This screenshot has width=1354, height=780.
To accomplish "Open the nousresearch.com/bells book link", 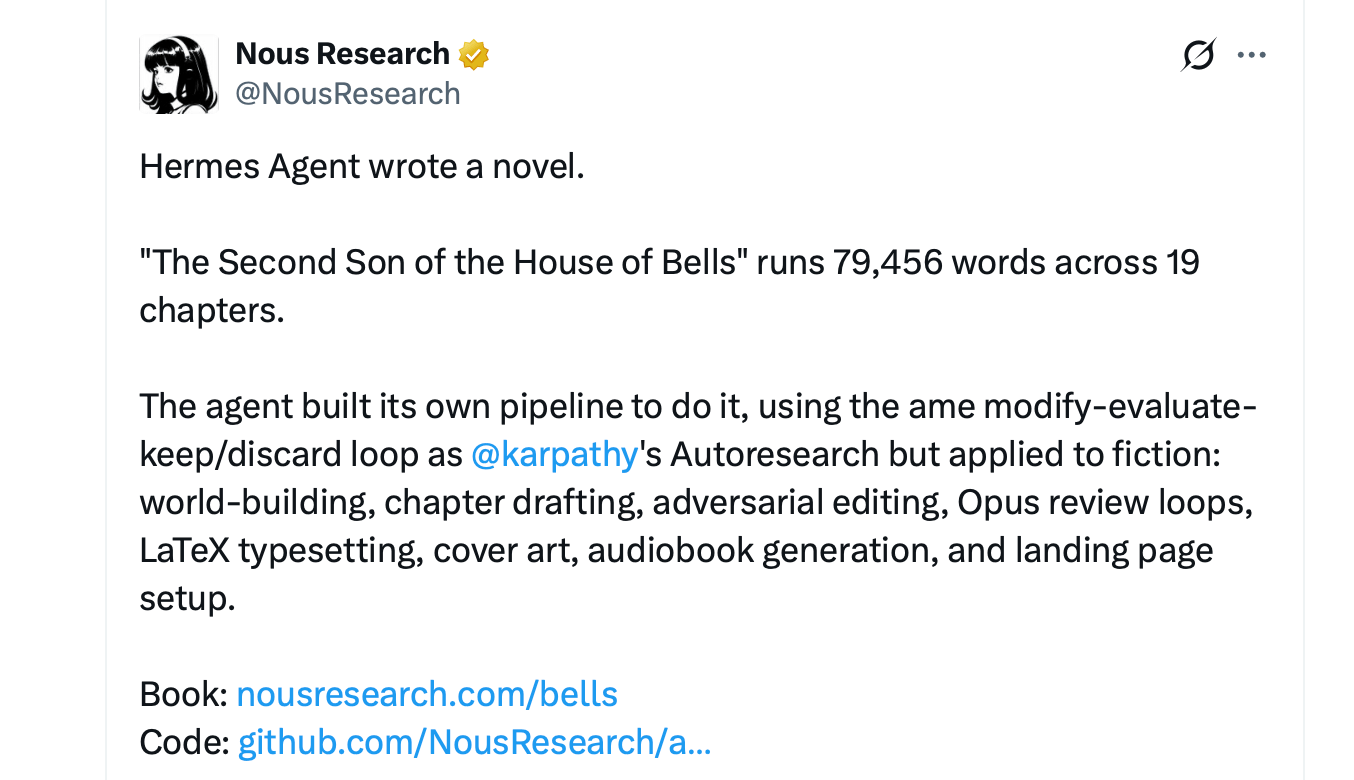I will pyautogui.click(x=427, y=694).
